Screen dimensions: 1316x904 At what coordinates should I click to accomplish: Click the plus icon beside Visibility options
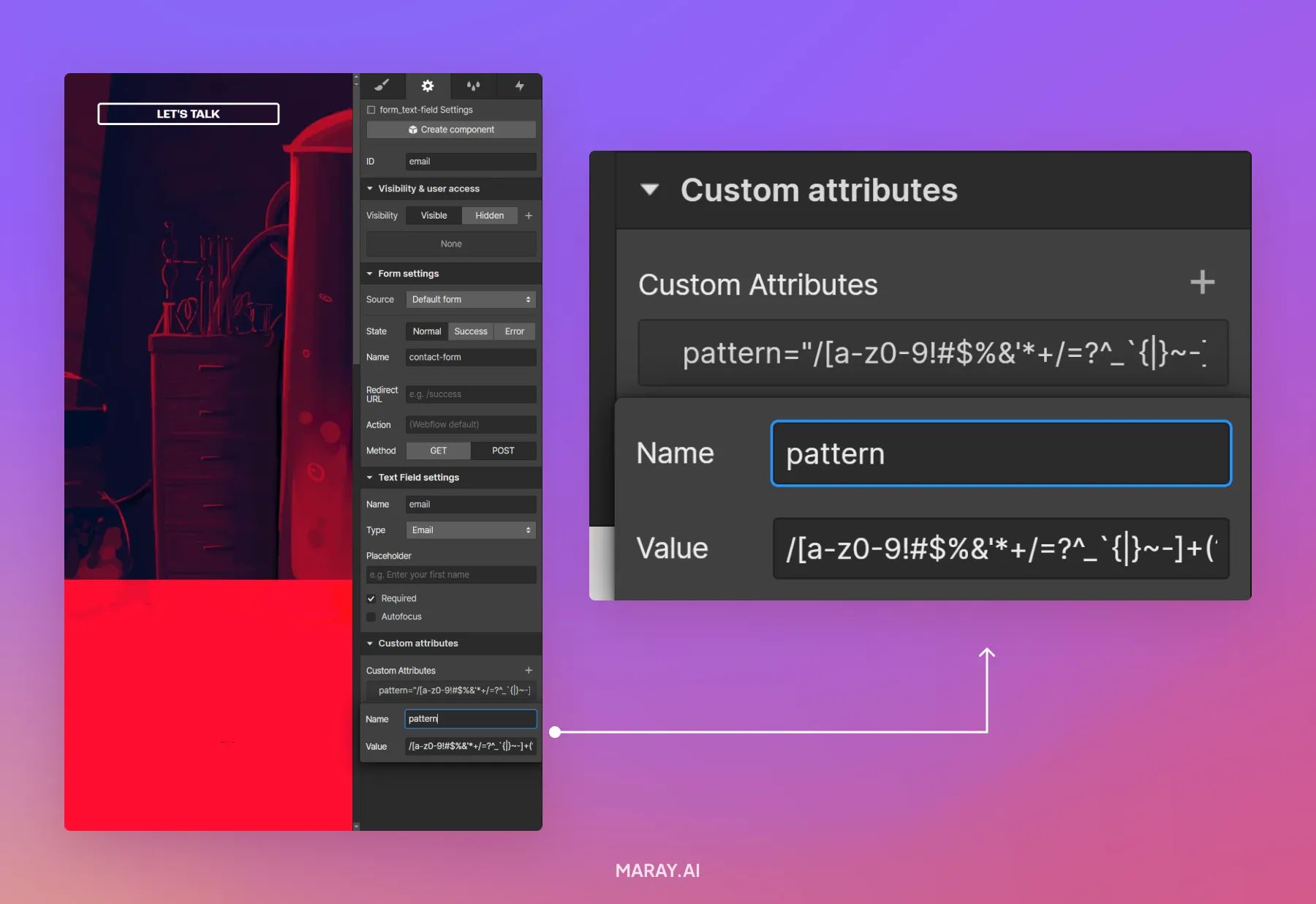[x=529, y=215]
